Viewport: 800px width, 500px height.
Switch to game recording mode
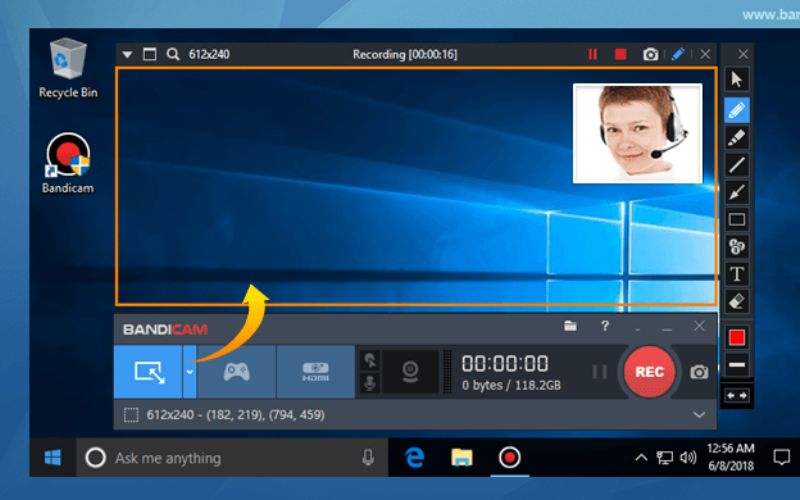point(237,372)
